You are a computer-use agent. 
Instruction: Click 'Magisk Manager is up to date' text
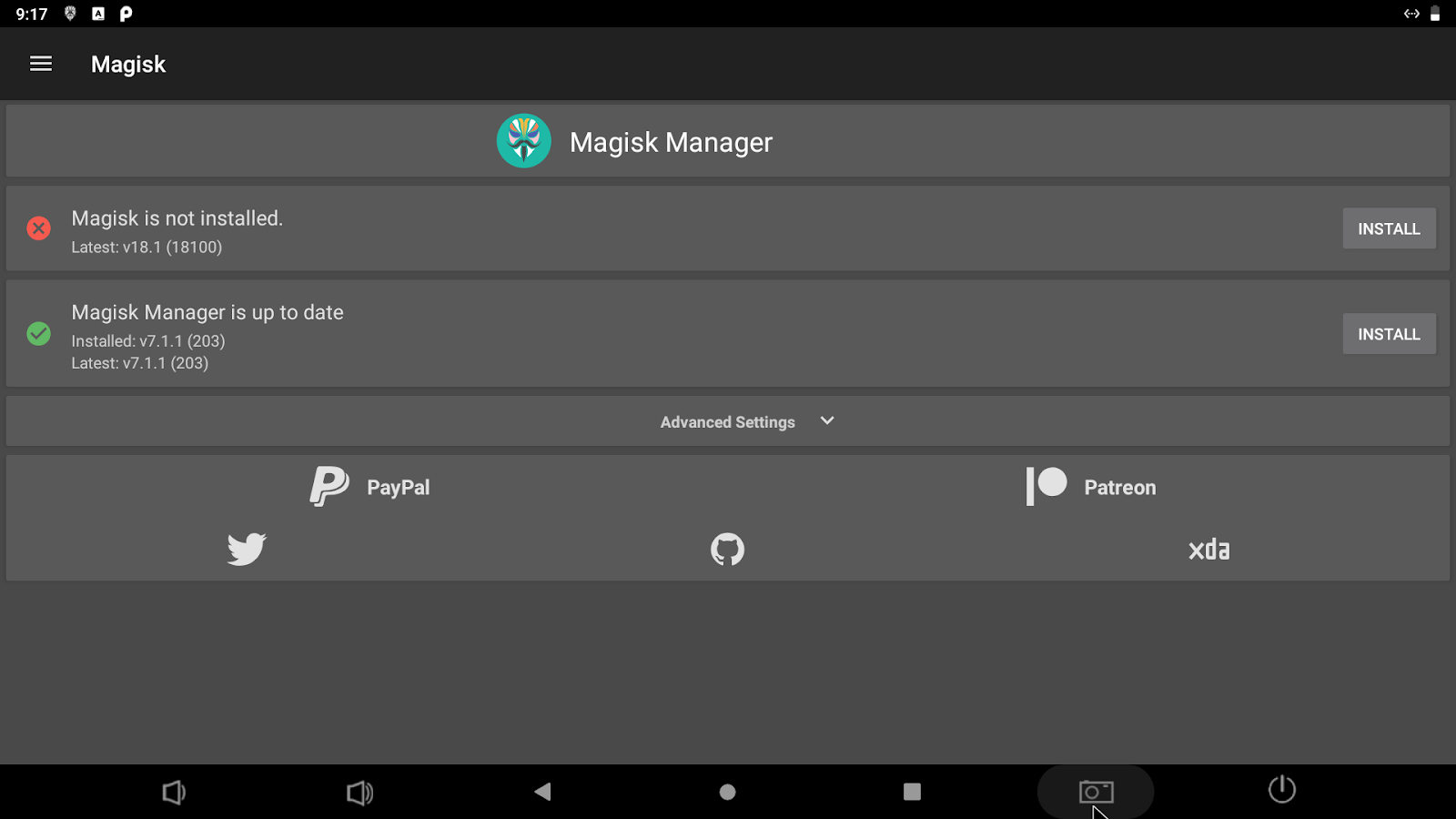[207, 312]
